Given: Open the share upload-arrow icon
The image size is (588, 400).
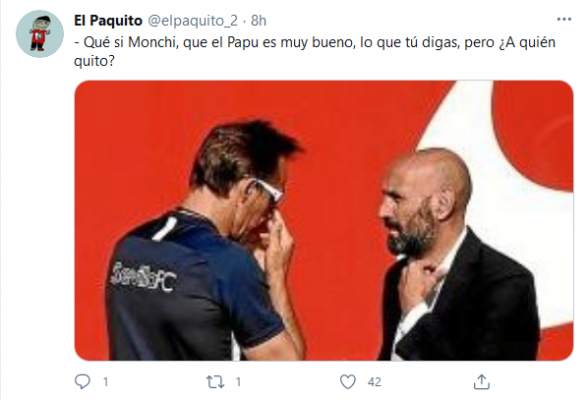Looking at the screenshot, I should (x=482, y=382).
